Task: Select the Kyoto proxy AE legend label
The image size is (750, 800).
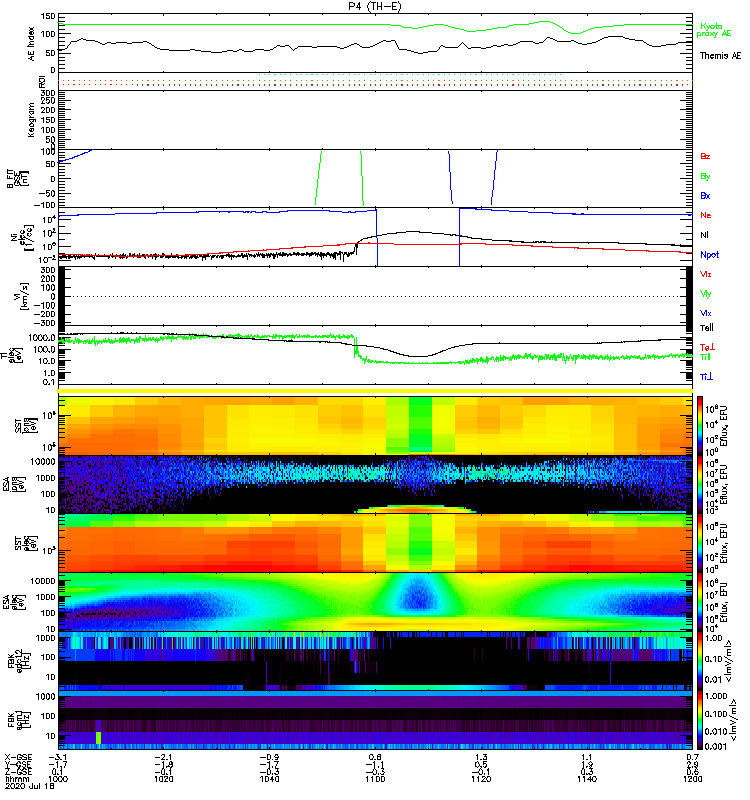Action: pos(714,30)
